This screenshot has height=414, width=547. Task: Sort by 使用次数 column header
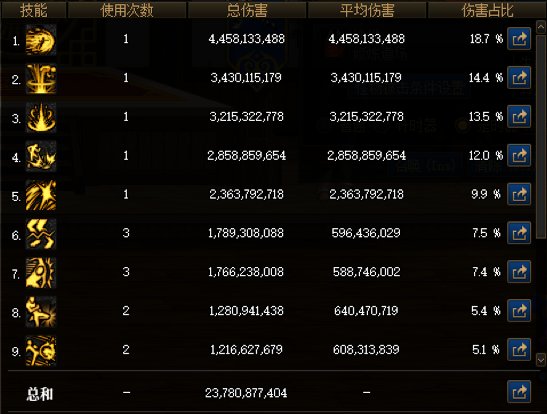(127, 10)
